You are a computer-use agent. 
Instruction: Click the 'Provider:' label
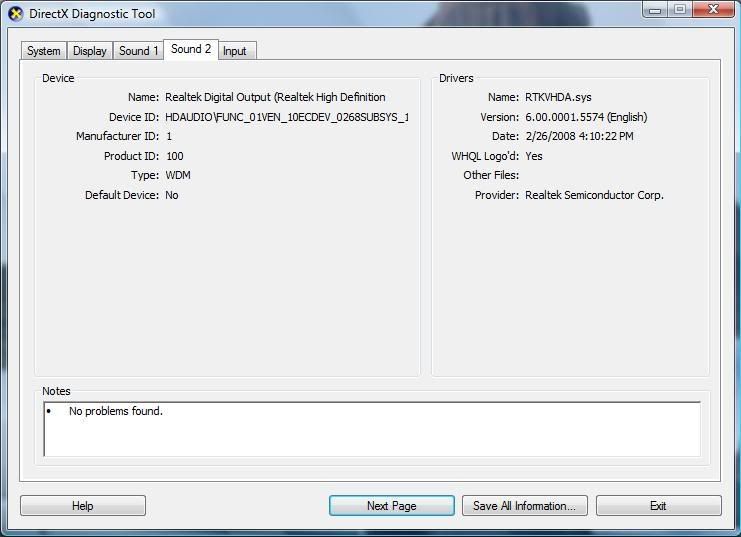click(x=497, y=195)
